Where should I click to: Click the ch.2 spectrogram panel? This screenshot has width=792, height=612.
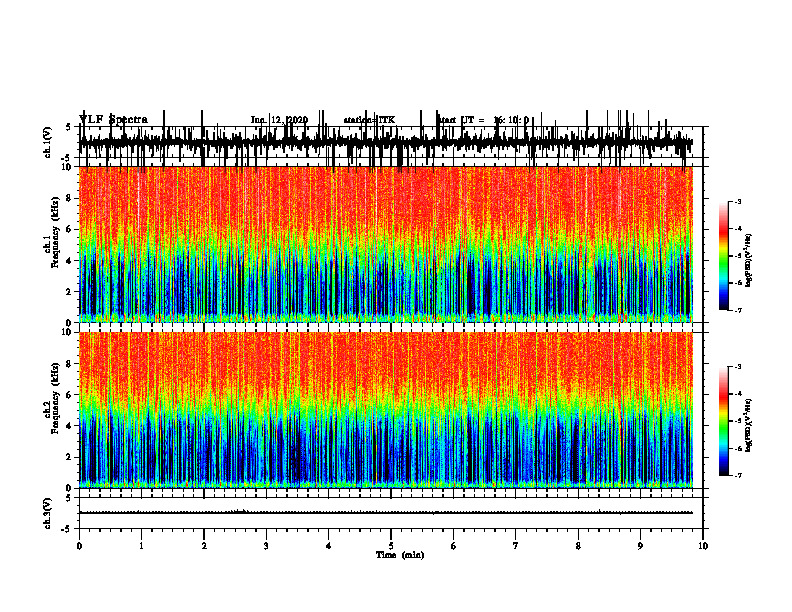point(386,410)
